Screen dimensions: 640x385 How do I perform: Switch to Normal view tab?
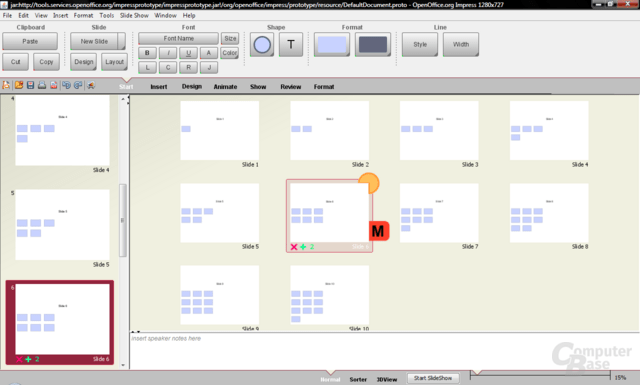(330, 379)
